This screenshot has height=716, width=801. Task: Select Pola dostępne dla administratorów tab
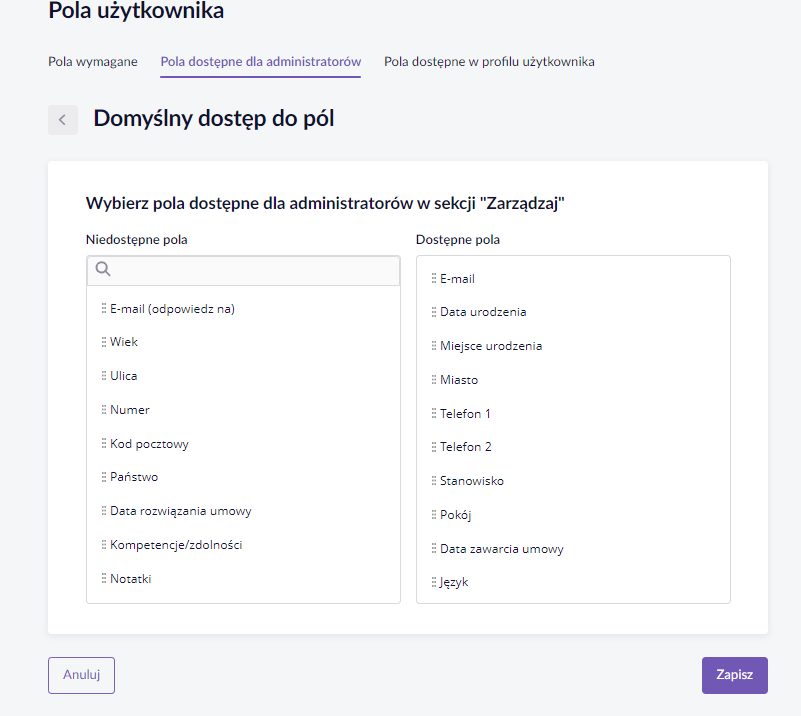click(261, 62)
